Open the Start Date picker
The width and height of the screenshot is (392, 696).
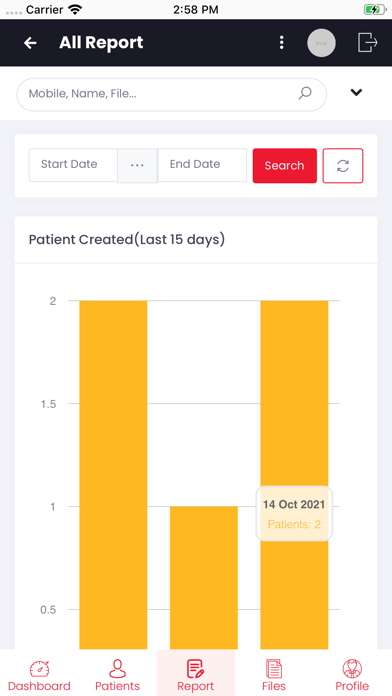(x=73, y=165)
